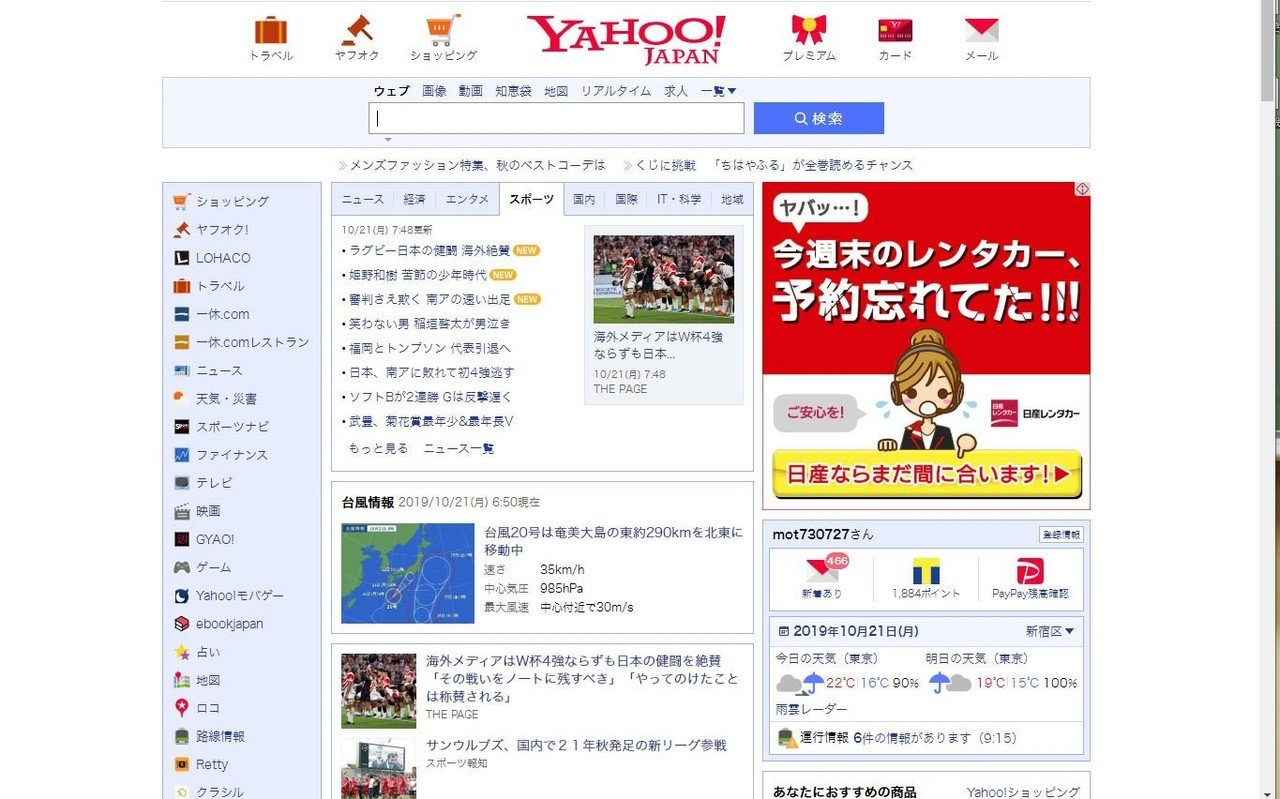Open LOHACO in the left sidebar
Viewport: 1280px width, 799px height.
223,257
